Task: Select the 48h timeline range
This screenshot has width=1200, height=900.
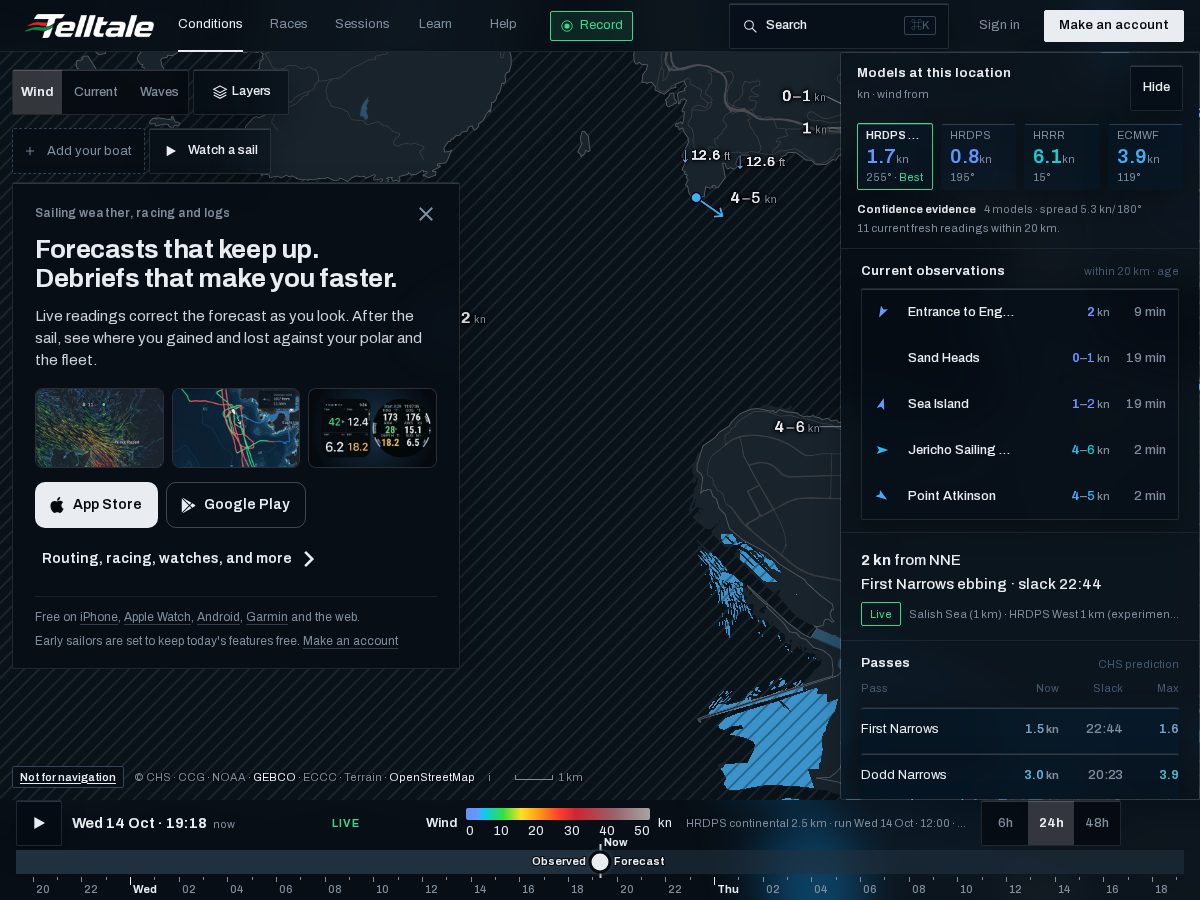Action: click(1097, 823)
